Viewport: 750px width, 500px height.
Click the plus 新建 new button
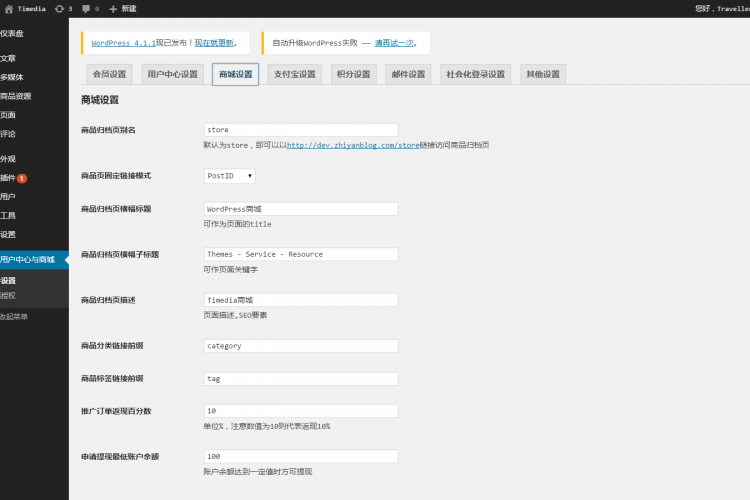click(123, 9)
